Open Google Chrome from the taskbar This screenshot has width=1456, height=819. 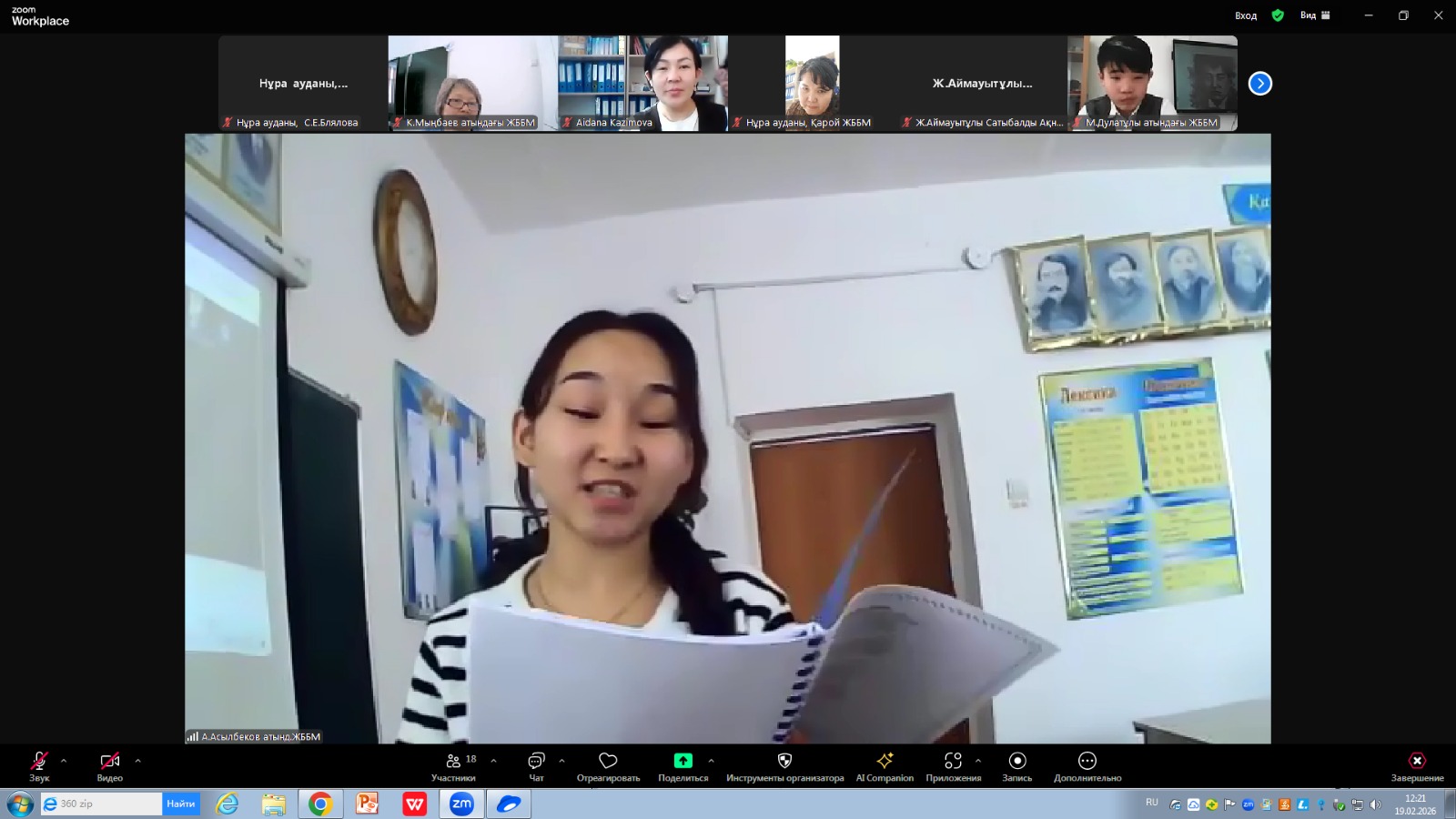pyautogui.click(x=319, y=804)
